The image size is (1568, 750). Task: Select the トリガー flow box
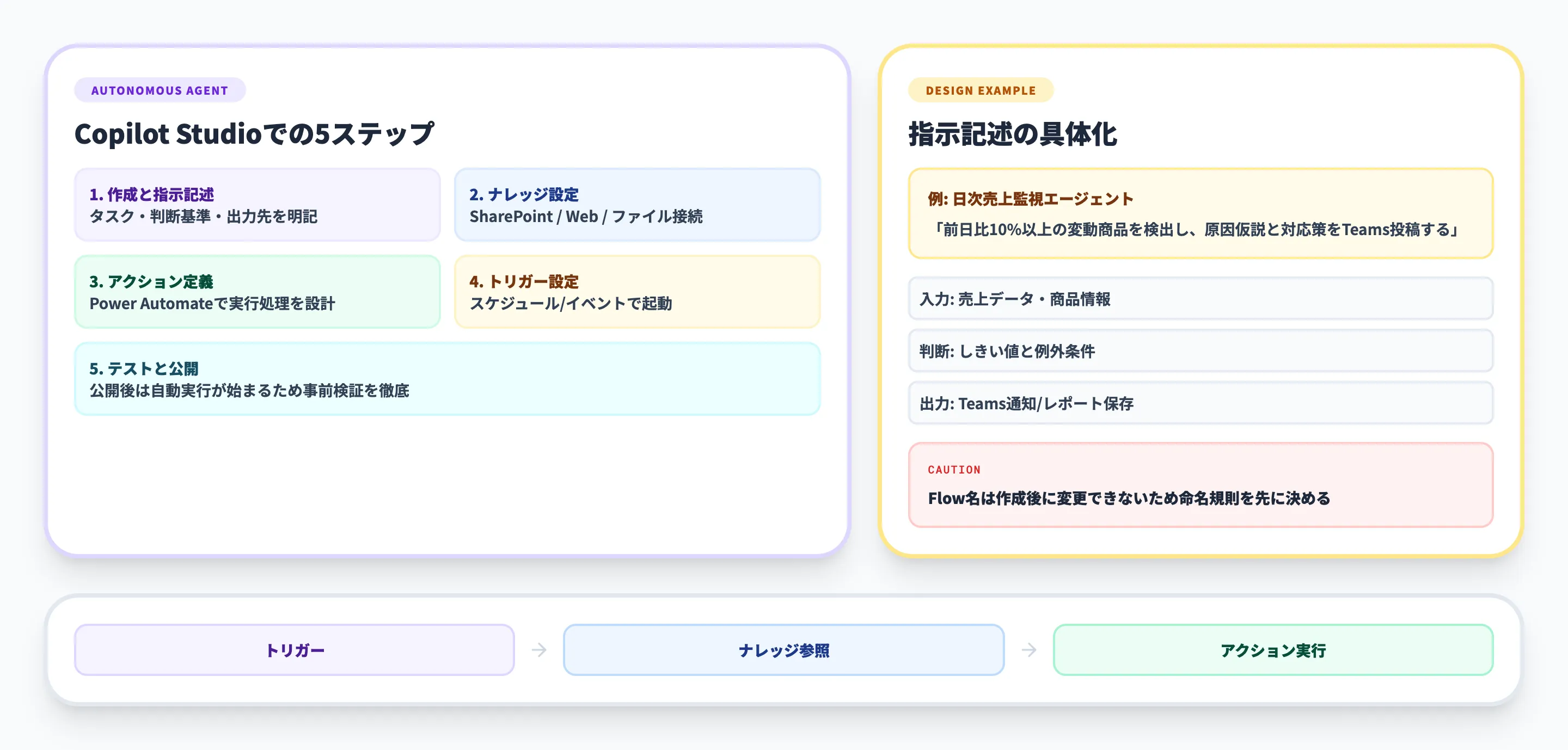coord(295,650)
